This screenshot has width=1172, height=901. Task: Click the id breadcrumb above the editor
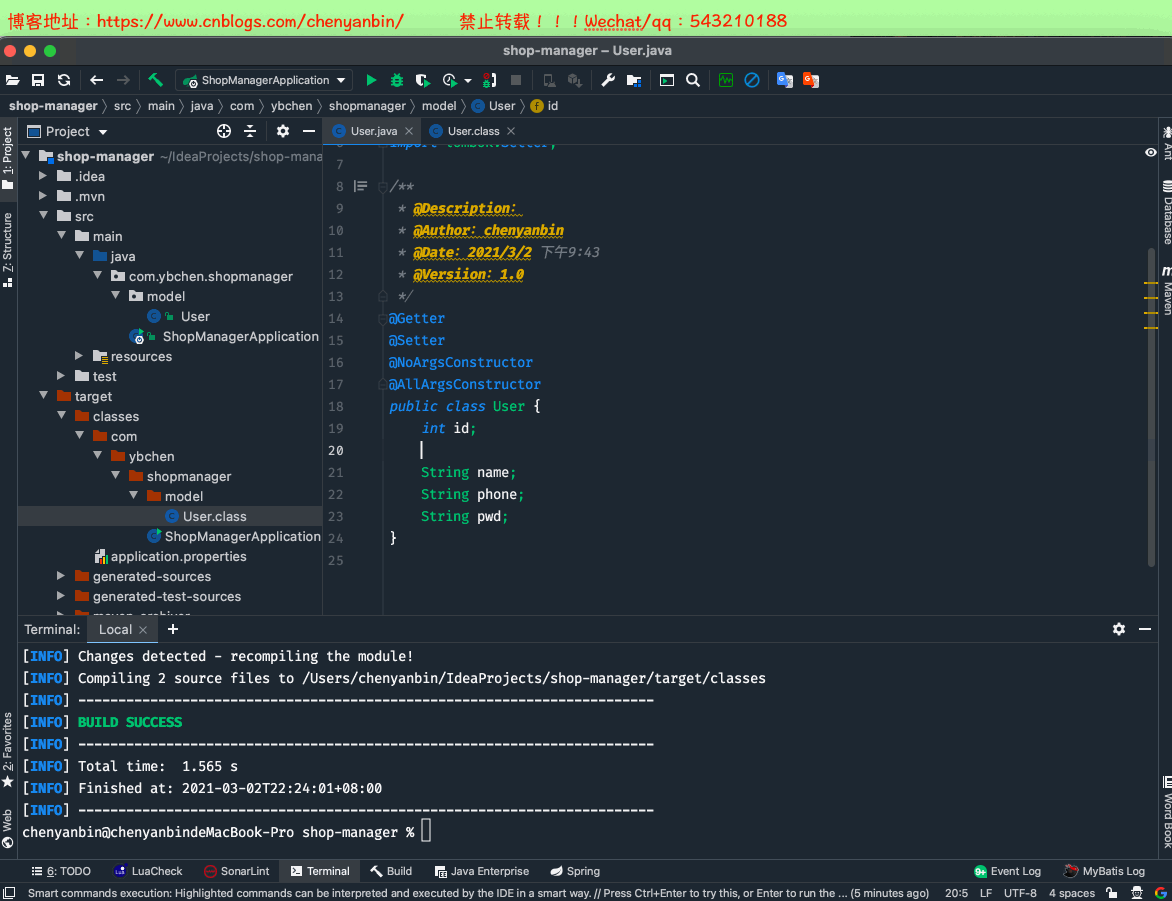(x=547, y=105)
